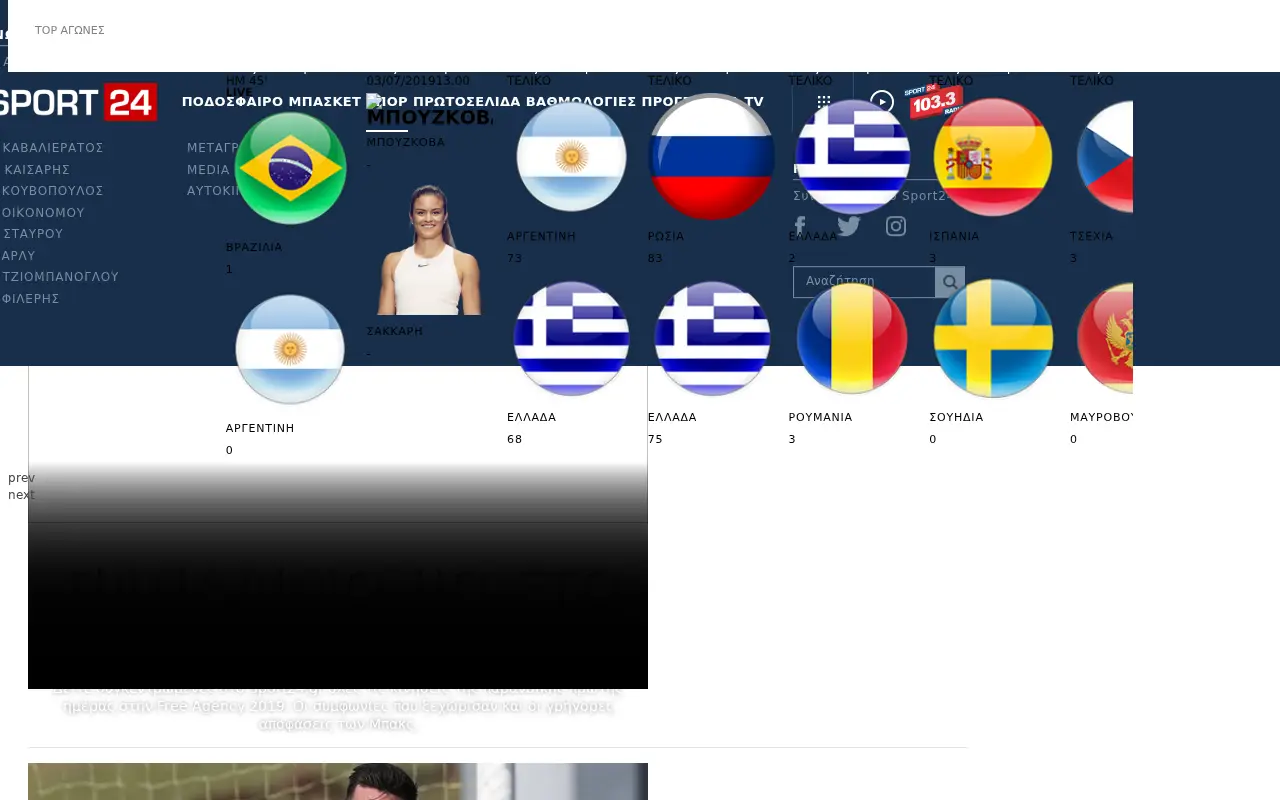This screenshot has height=800, width=1280.
Task: Click the ΟΙΚΟΝΟΜΟΥ columnist link
Action: pos(43,212)
